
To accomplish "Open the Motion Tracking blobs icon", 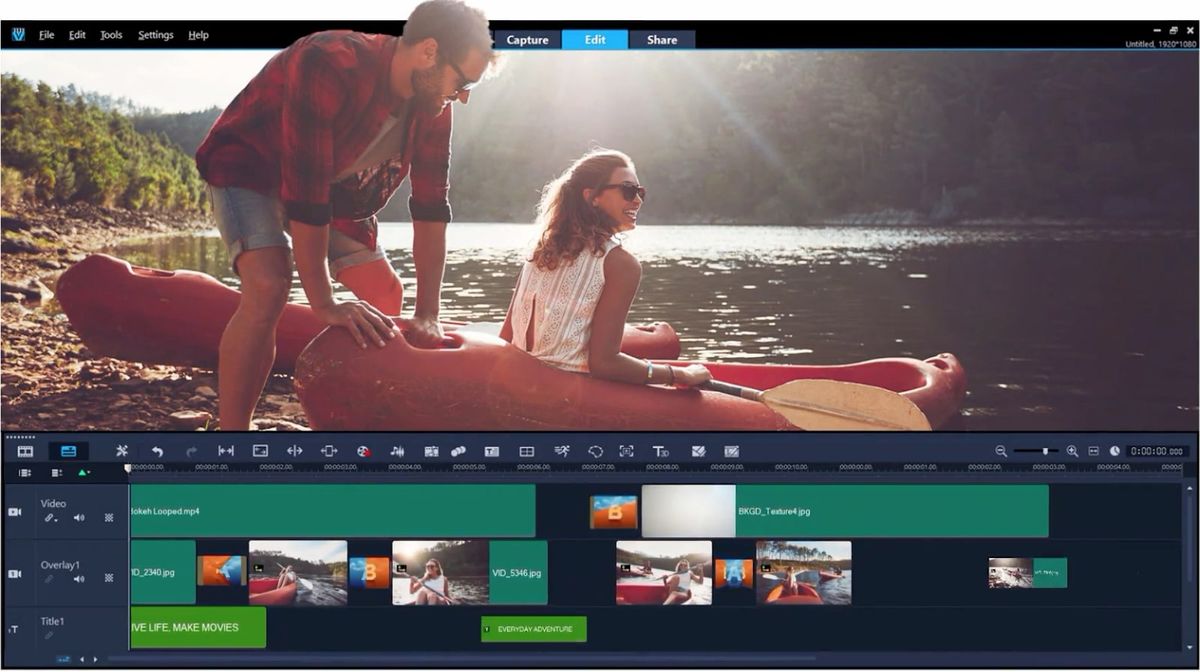I will (458, 452).
